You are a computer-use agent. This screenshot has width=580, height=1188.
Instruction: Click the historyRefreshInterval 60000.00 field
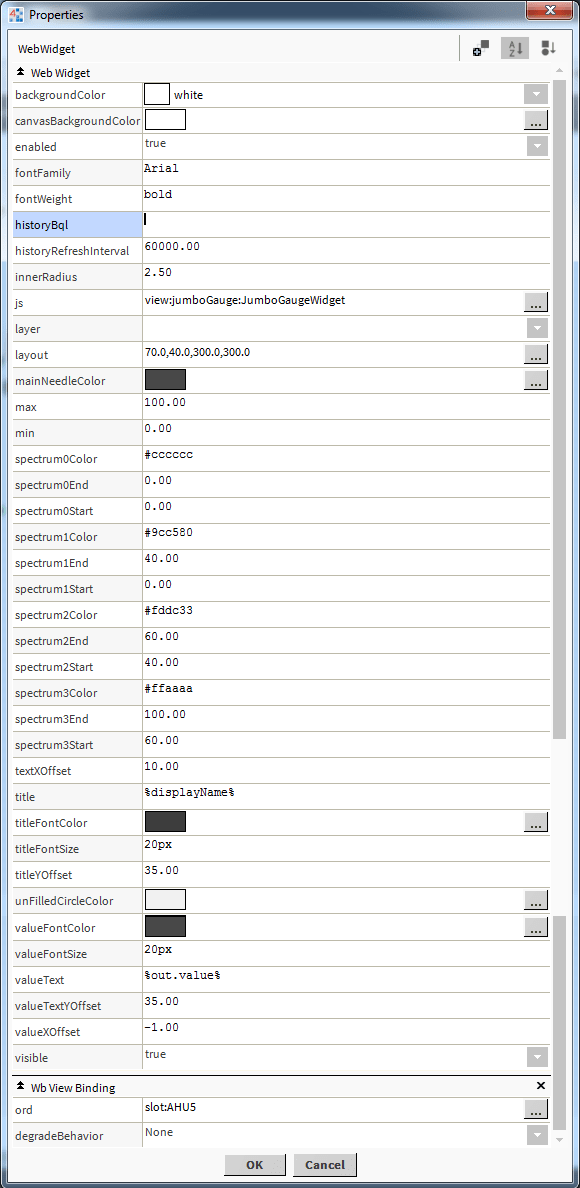(x=346, y=251)
